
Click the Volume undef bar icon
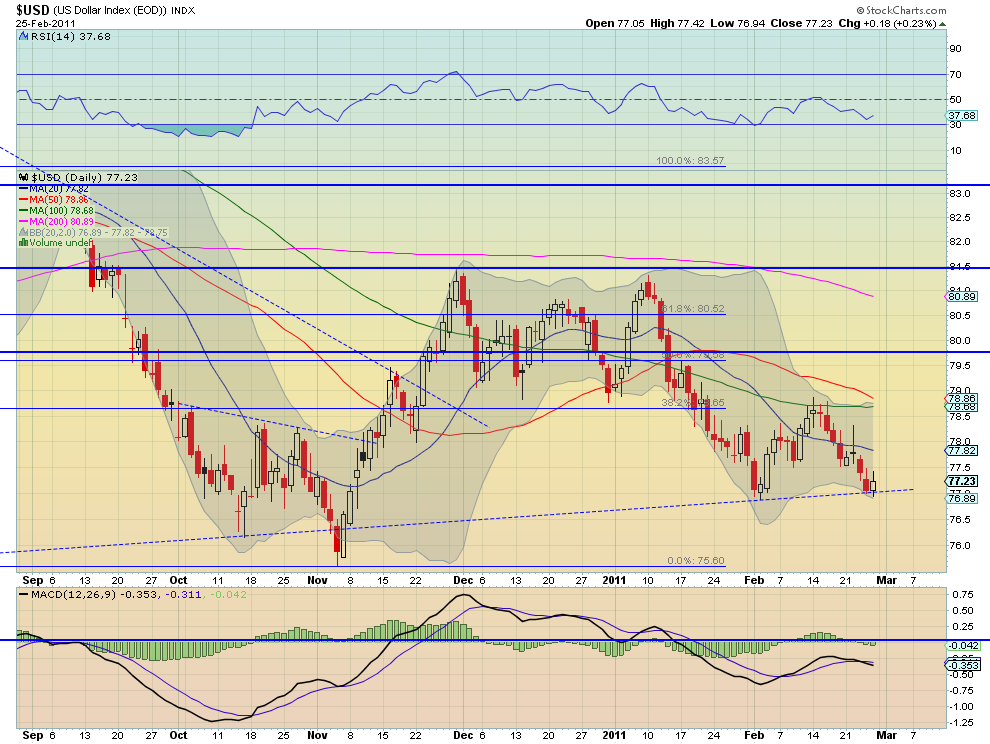[x=23, y=243]
